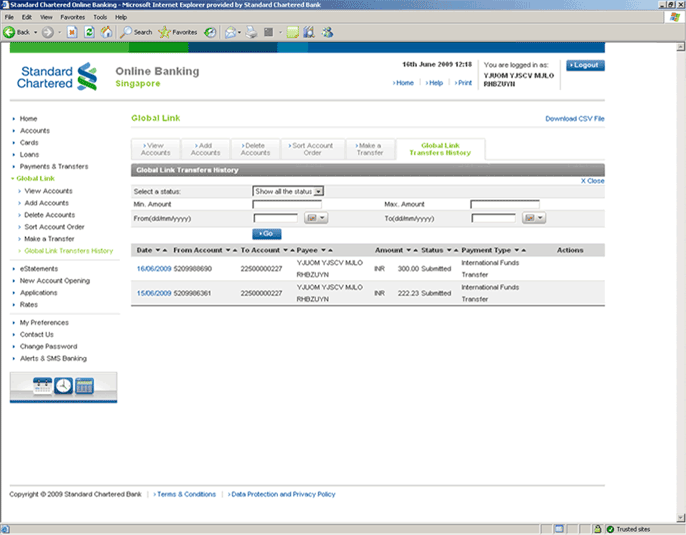
Task: Click the header Print link
Action: point(463,83)
